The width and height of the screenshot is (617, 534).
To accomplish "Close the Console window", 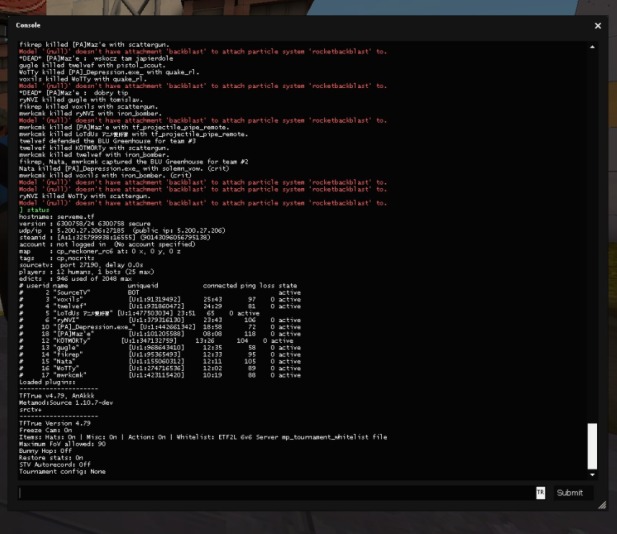I will point(598,26).
